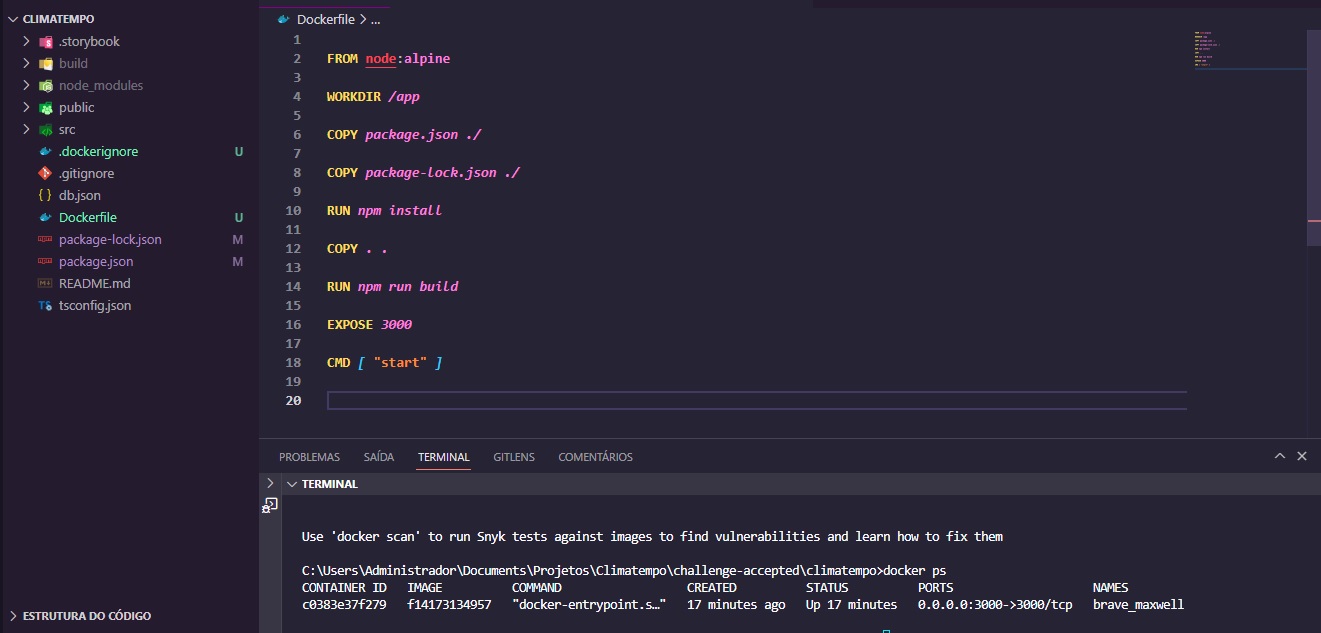
Task: Open README.md from the explorer
Action: (x=95, y=284)
